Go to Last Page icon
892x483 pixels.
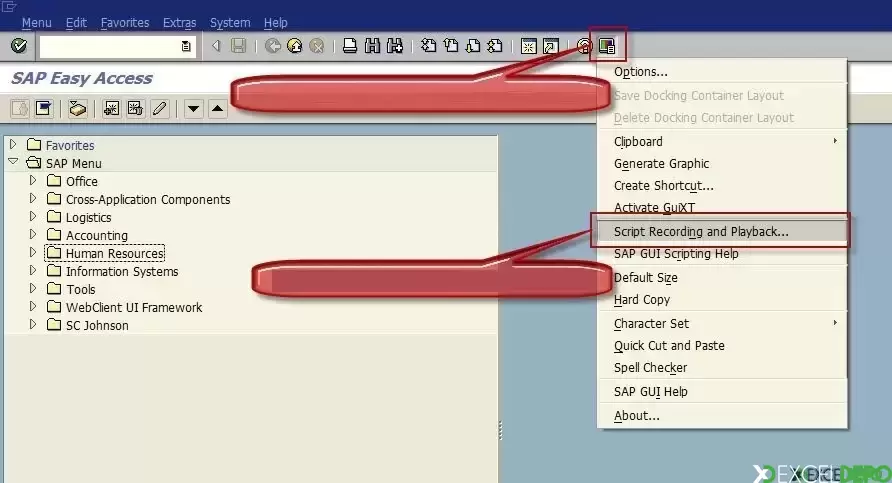(495, 46)
